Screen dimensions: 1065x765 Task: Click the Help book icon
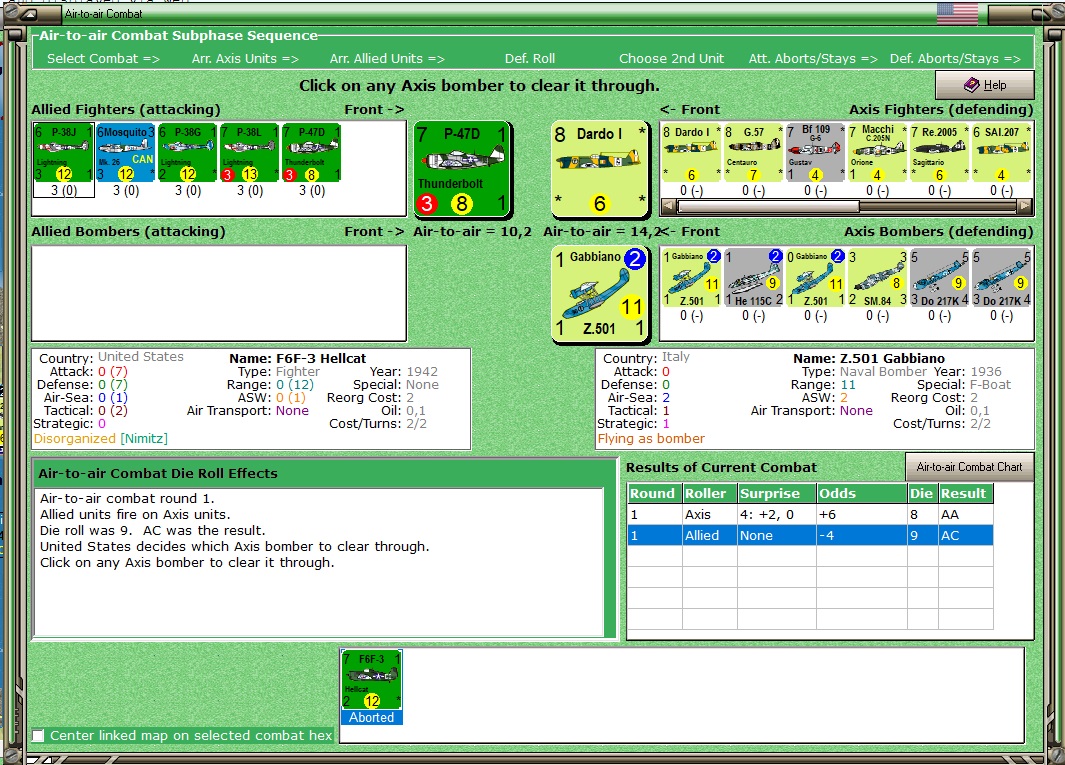[x=972, y=85]
